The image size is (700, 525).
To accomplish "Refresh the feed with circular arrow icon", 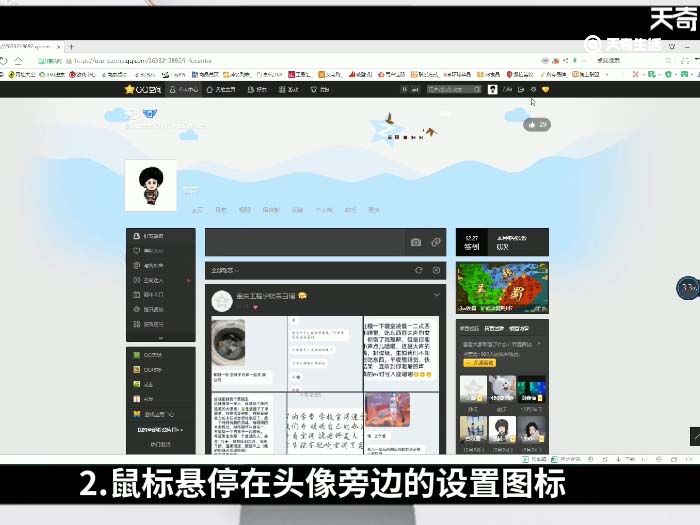I will coord(419,270).
